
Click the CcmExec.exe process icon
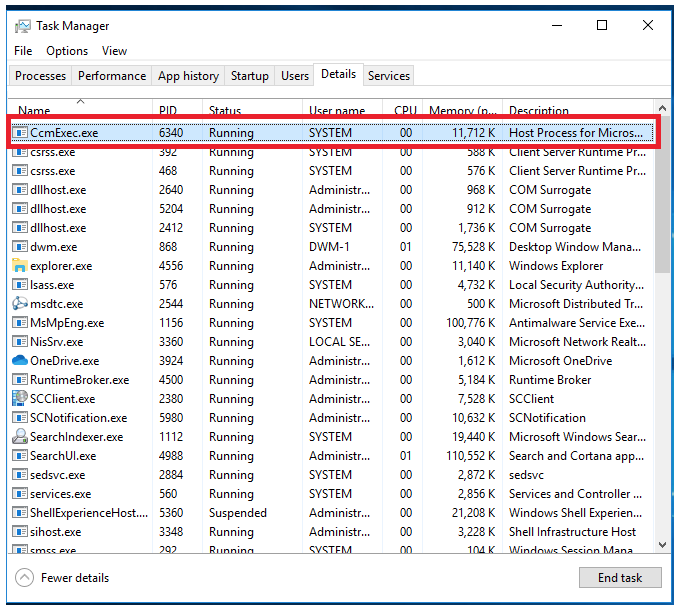[x=19, y=133]
